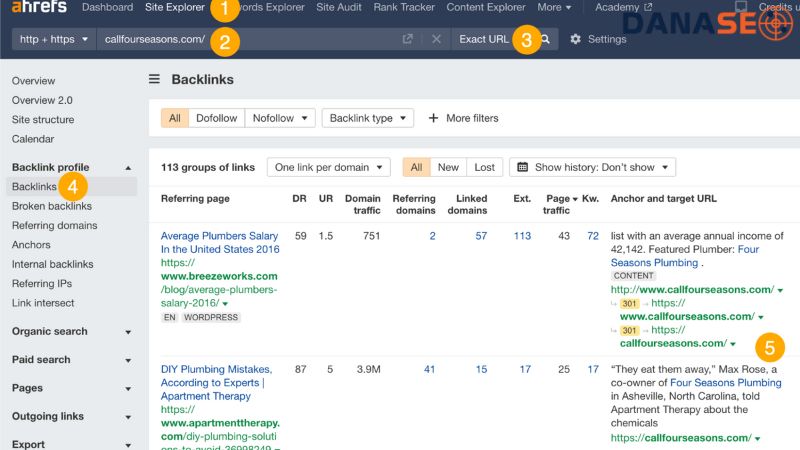800x450 pixels.
Task: Open Referring domains in the sidebar
Action: coord(53,225)
